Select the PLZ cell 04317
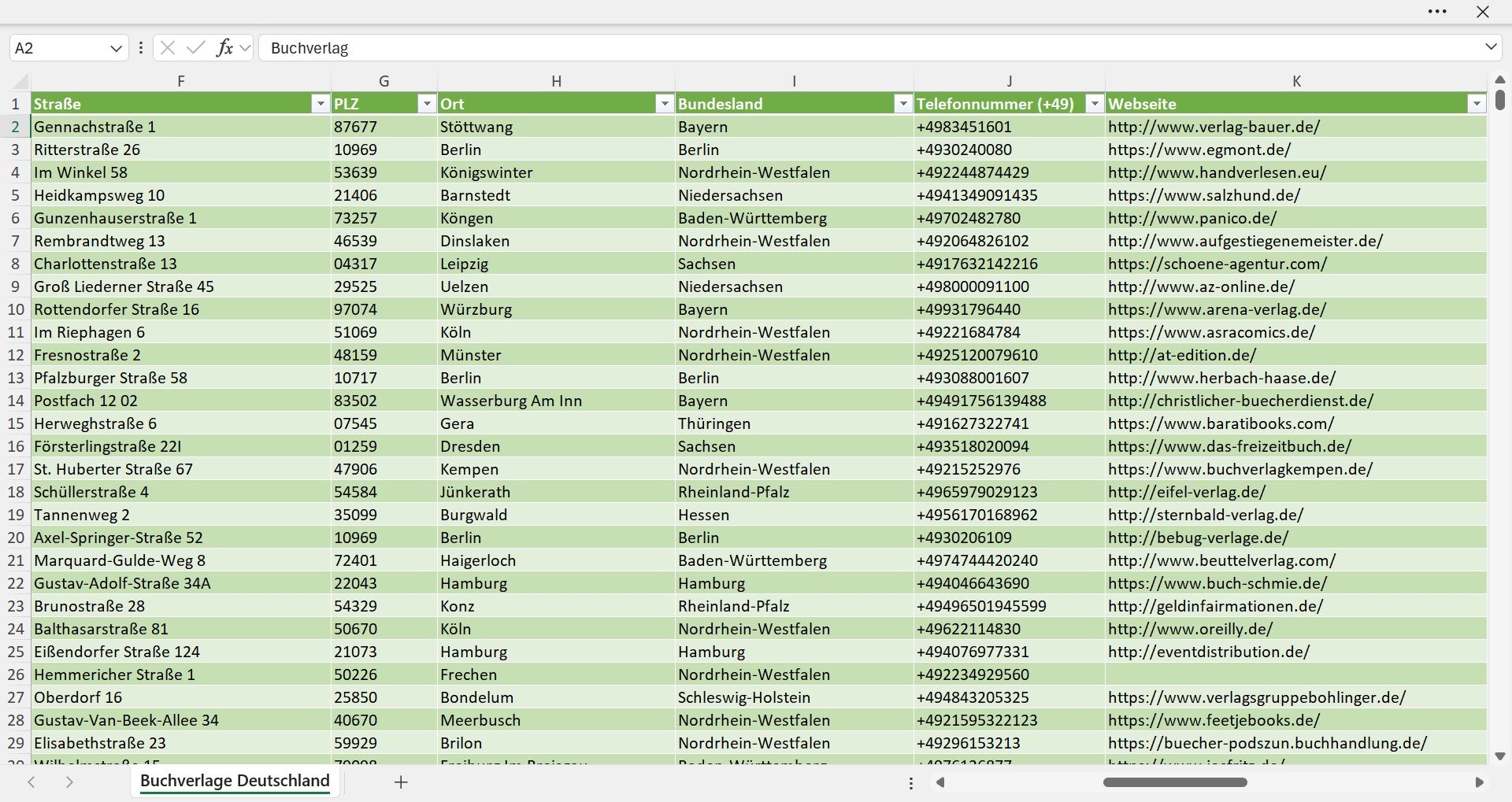Image resolution: width=1512 pixels, height=802 pixels. pos(384,264)
